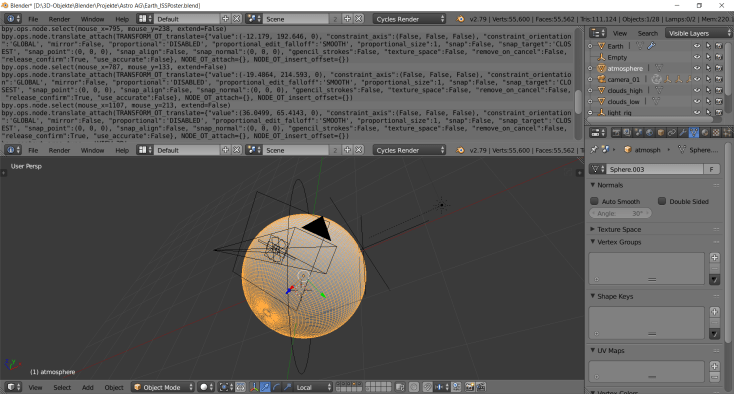Select the scale manipulator icon
Image resolution: width=734 pixels, height=394 pixels.
(x=287, y=387)
